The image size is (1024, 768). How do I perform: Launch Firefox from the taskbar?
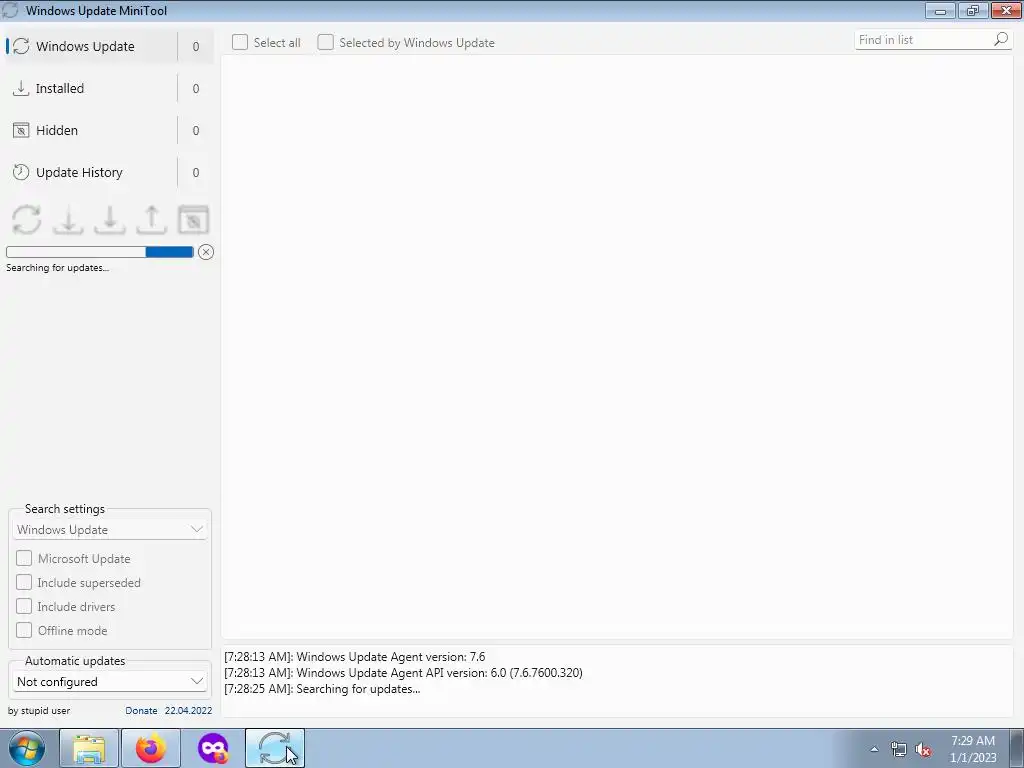(x=151, y=748)
